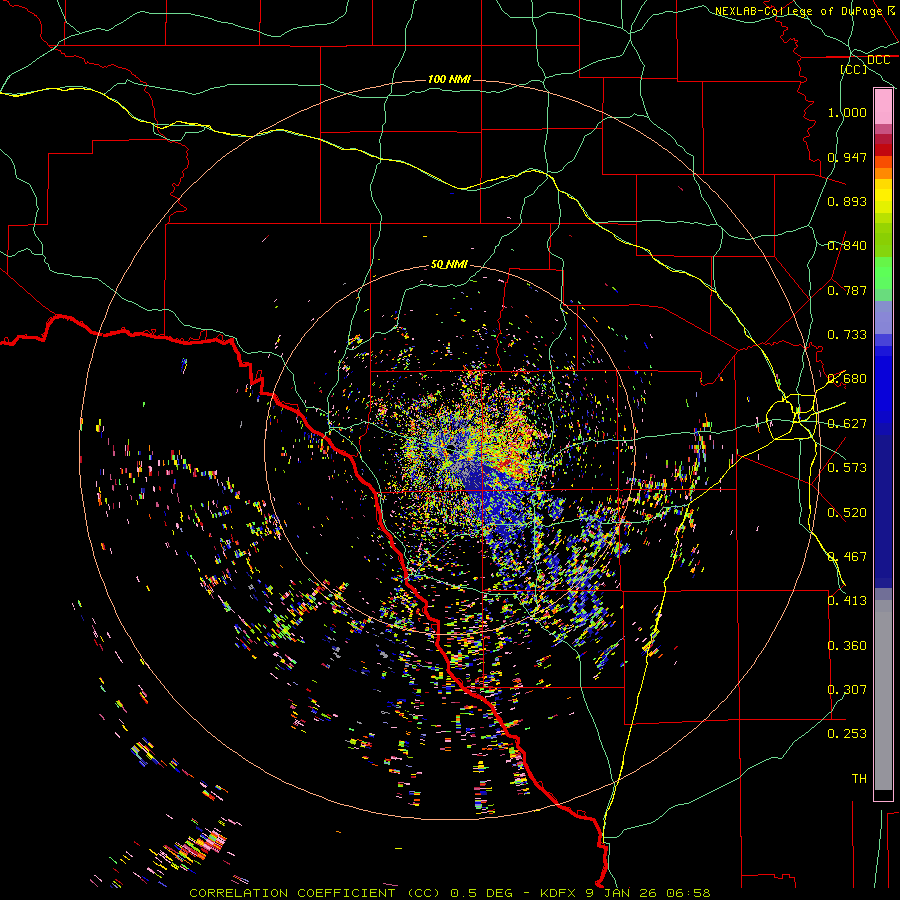Click the 0.573 scale value
Image resolution: width=900 pixels, height=900 pixels.
847,468
